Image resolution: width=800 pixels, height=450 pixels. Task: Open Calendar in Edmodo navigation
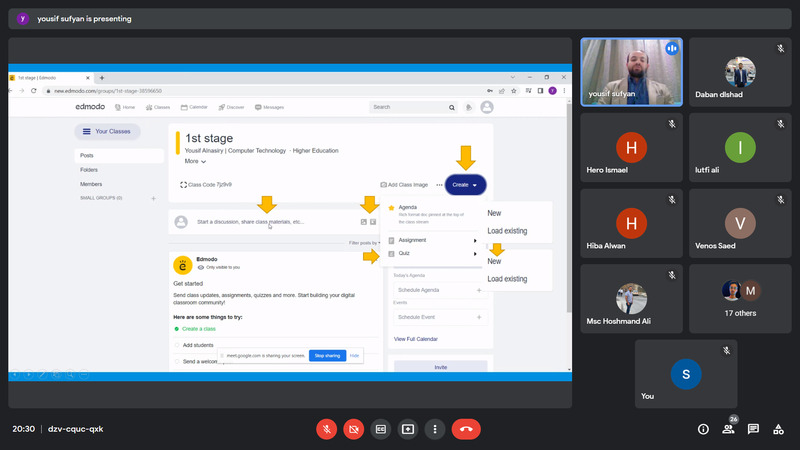tap(194, 107)
